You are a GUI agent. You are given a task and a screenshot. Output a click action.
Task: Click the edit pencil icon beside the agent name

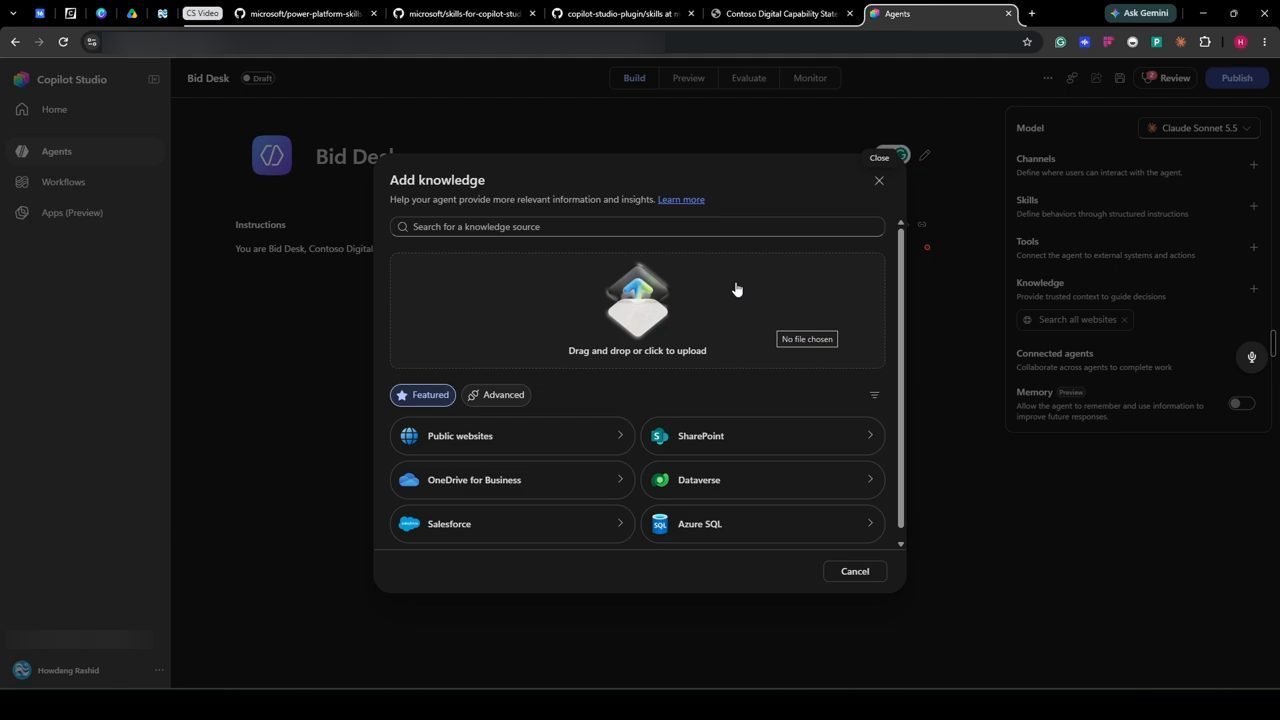(x=925, y=155)
